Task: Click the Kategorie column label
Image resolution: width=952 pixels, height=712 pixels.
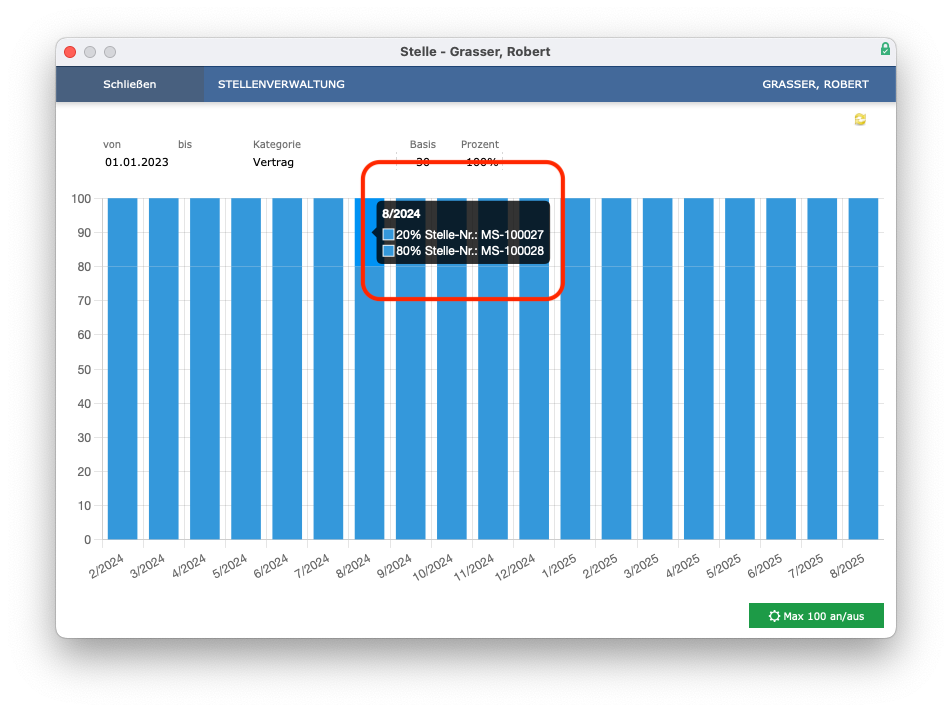Action: 277,144
